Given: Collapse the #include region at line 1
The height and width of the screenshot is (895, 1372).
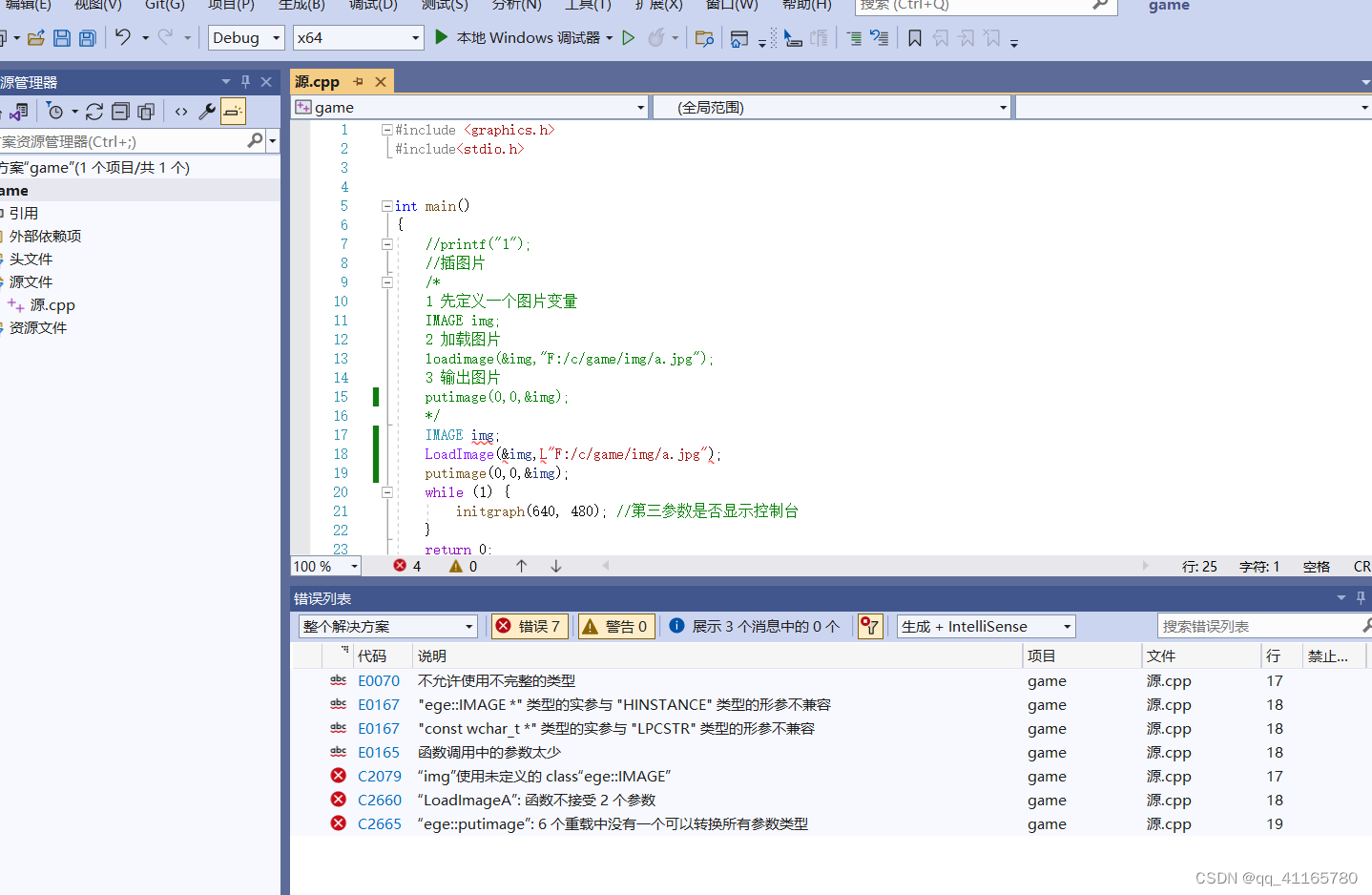Looking at the screenshot, I should tap(387, 130).
